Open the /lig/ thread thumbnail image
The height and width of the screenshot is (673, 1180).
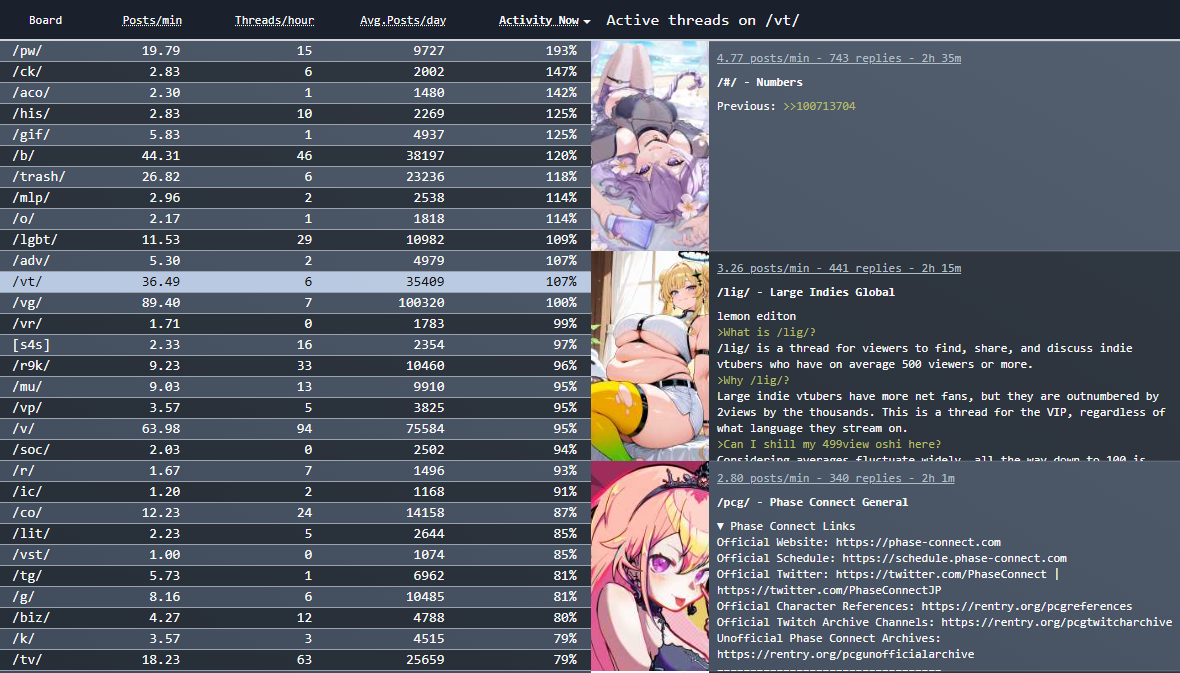(x=649, y=356)
